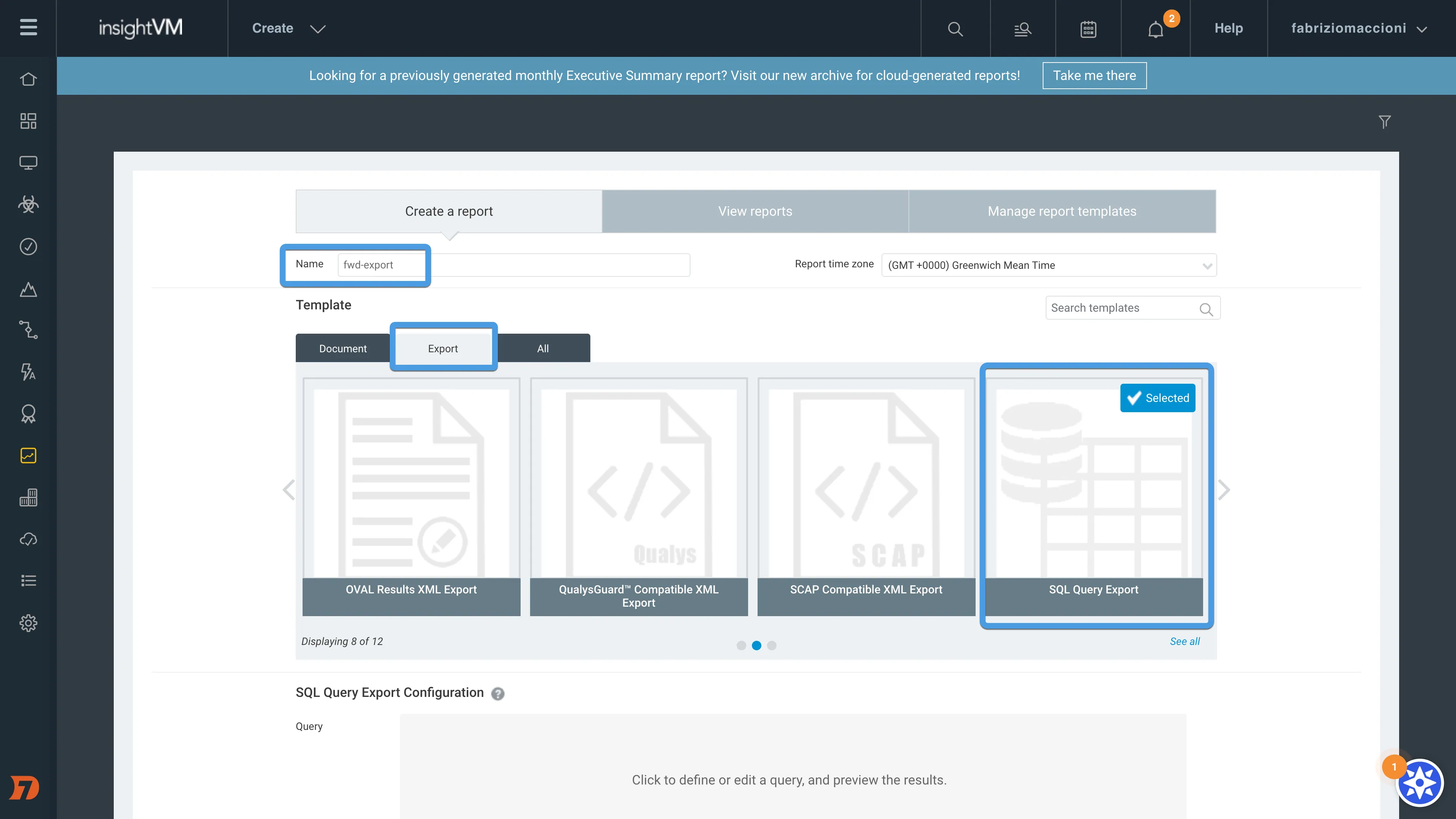Show next templates with the right arrow
This screenshot has width=1456, height=819.
(1224, 490)
